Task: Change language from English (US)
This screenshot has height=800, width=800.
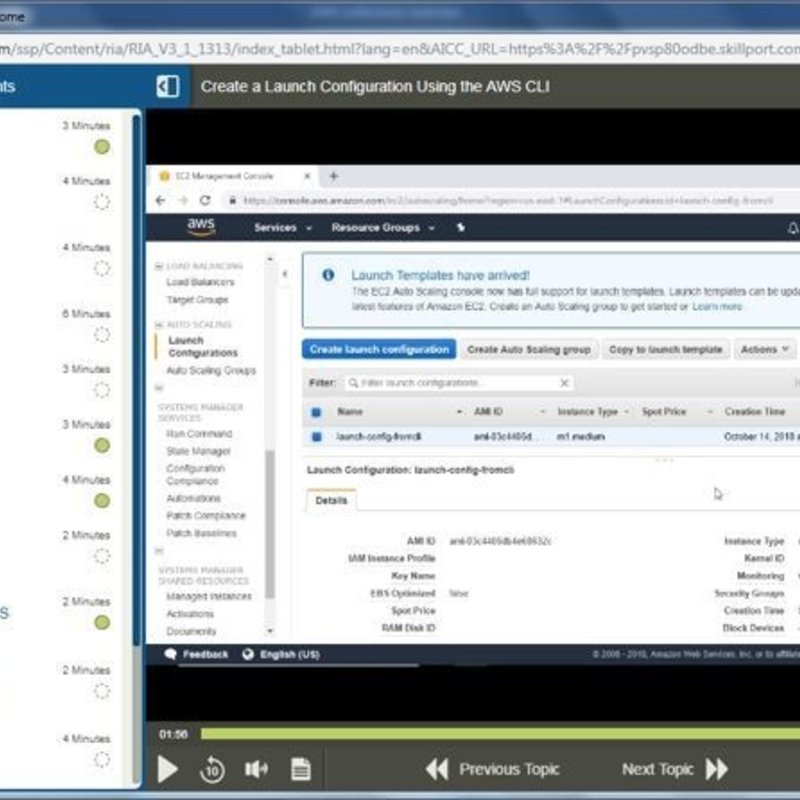Action: click(x=281, y=655)
